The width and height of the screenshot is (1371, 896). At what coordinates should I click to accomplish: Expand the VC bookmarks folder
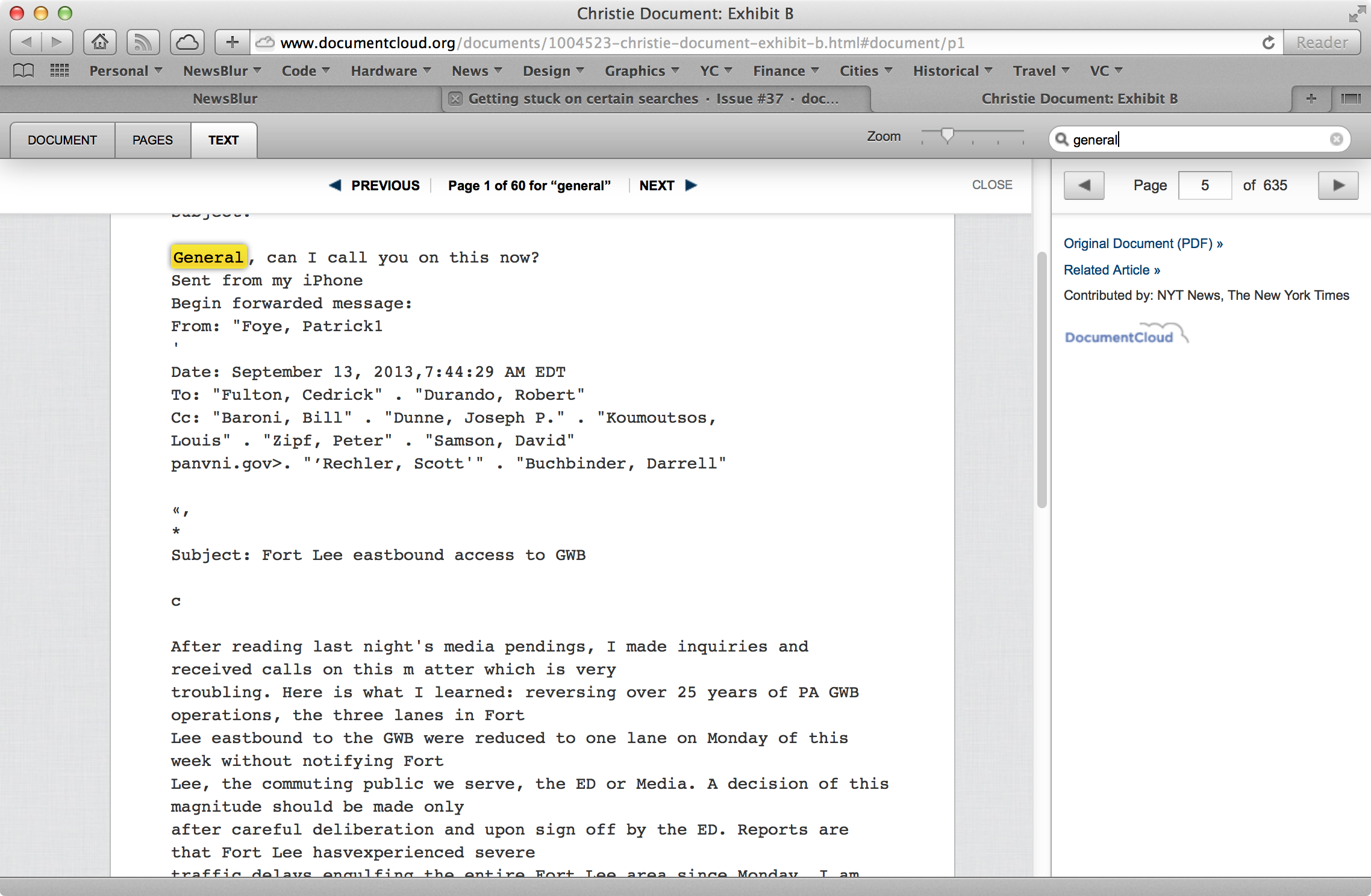click(x=1107, y=71)
